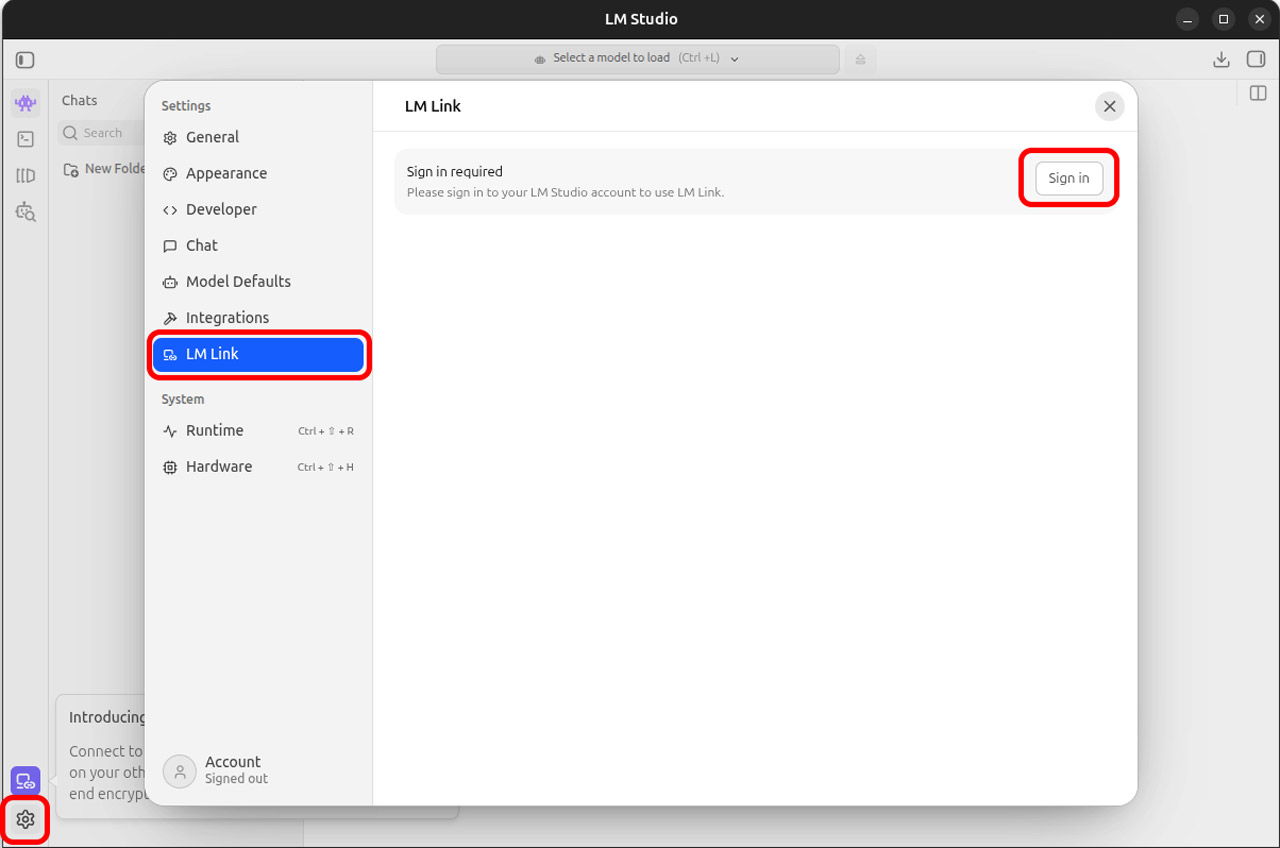1280x848 pixels.
Task: Open the Chat view icon in the left rail
Action: coord(25,103)
